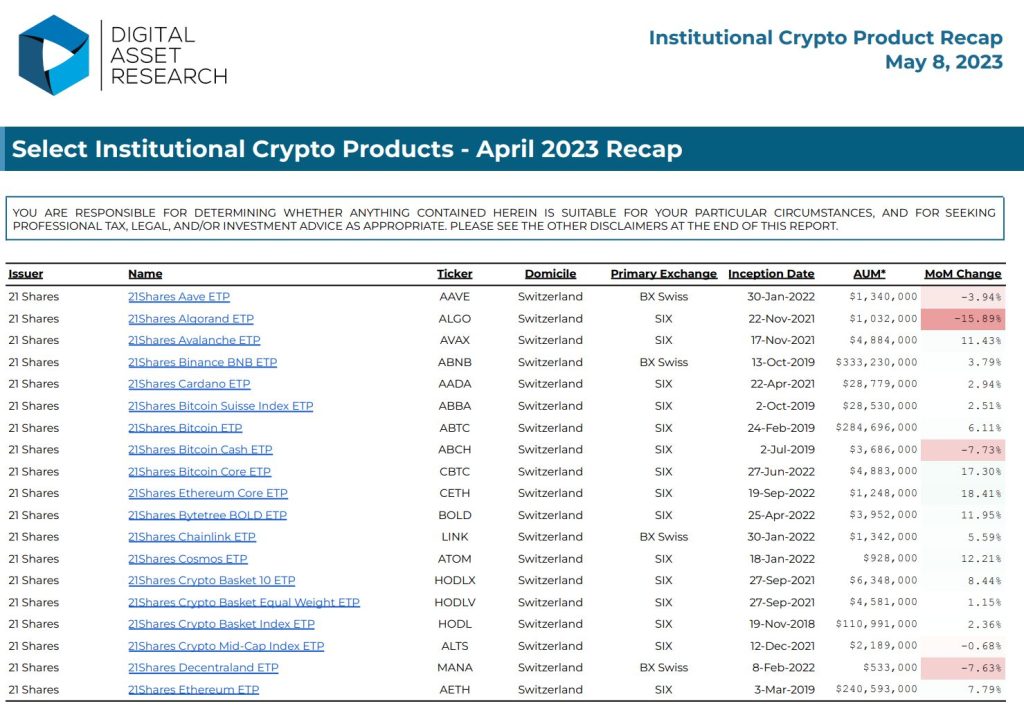The image size is (1024, 717).
Task: Click the Institutional Crypto Product Recap title
Action: (x=825, y=38)
